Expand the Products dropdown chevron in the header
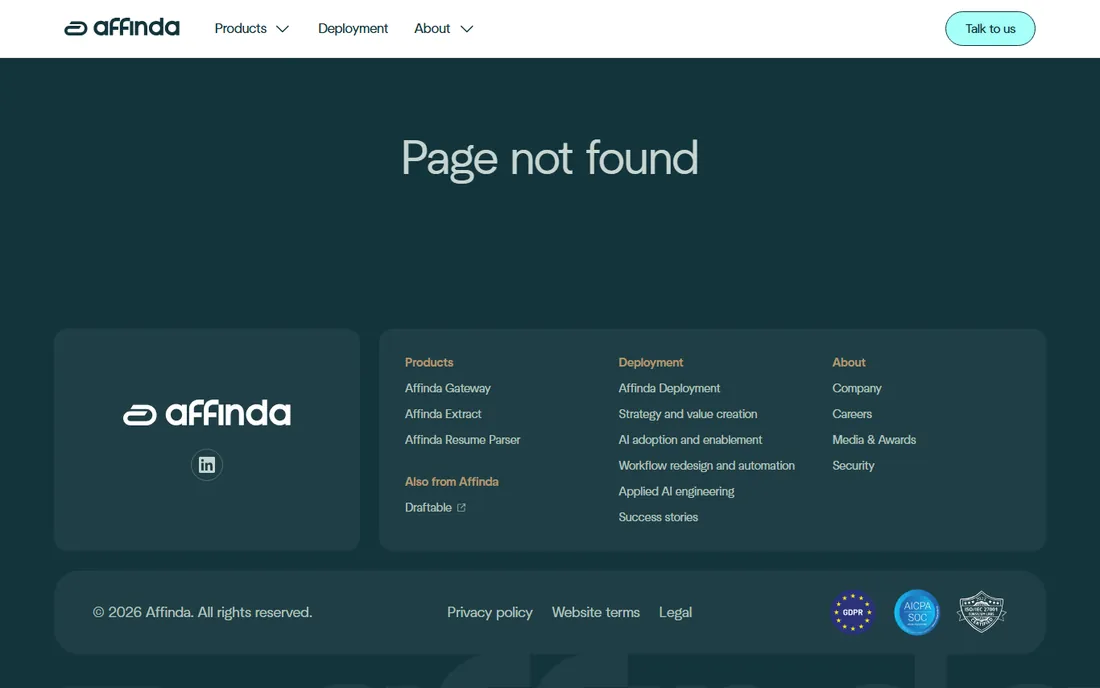1100x688 pixels. (x=282, y=29)
